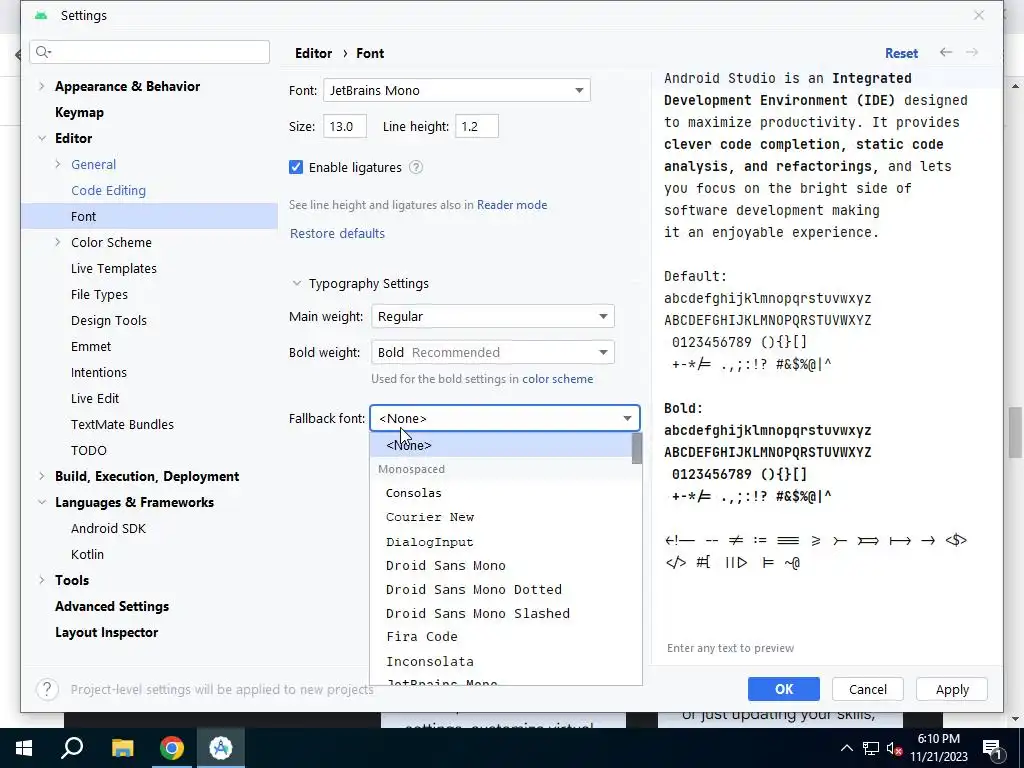1024x768 pixels.
Task: Select Emmet in the tree
Action: 91,346
